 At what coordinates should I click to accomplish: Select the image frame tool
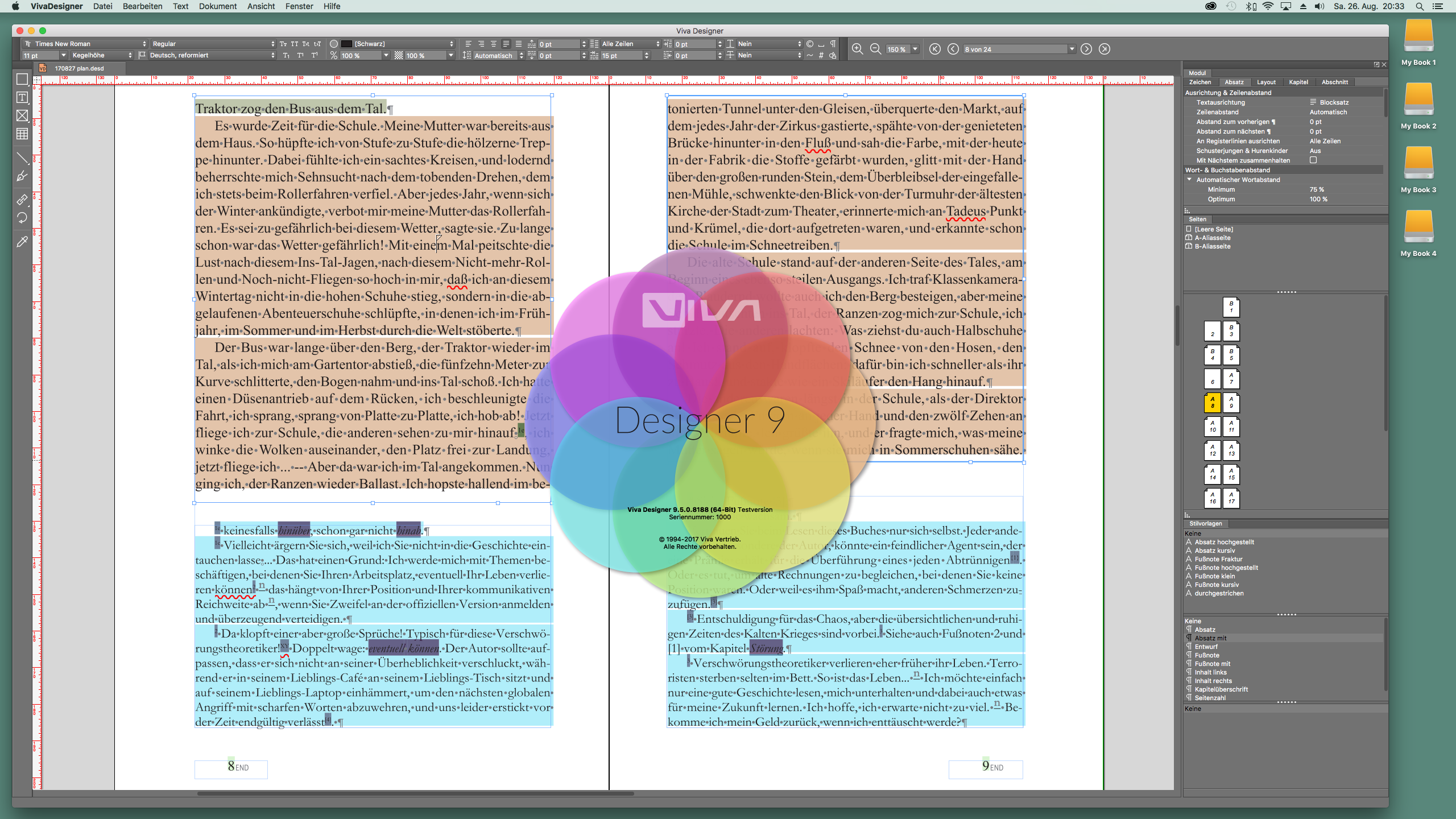[x=22, y=116]
